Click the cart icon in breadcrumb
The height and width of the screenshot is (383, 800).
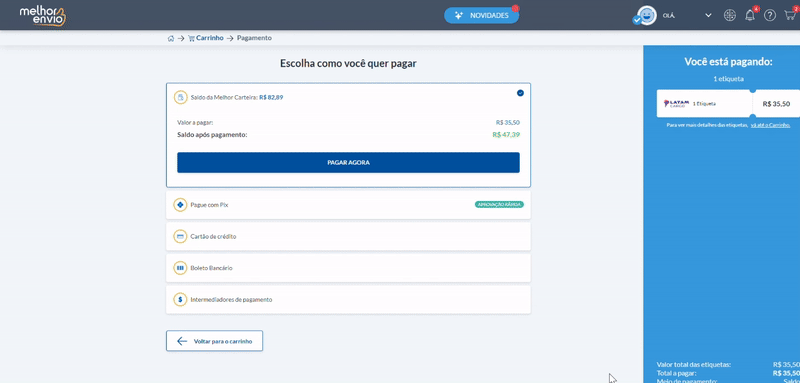(191, 38)
